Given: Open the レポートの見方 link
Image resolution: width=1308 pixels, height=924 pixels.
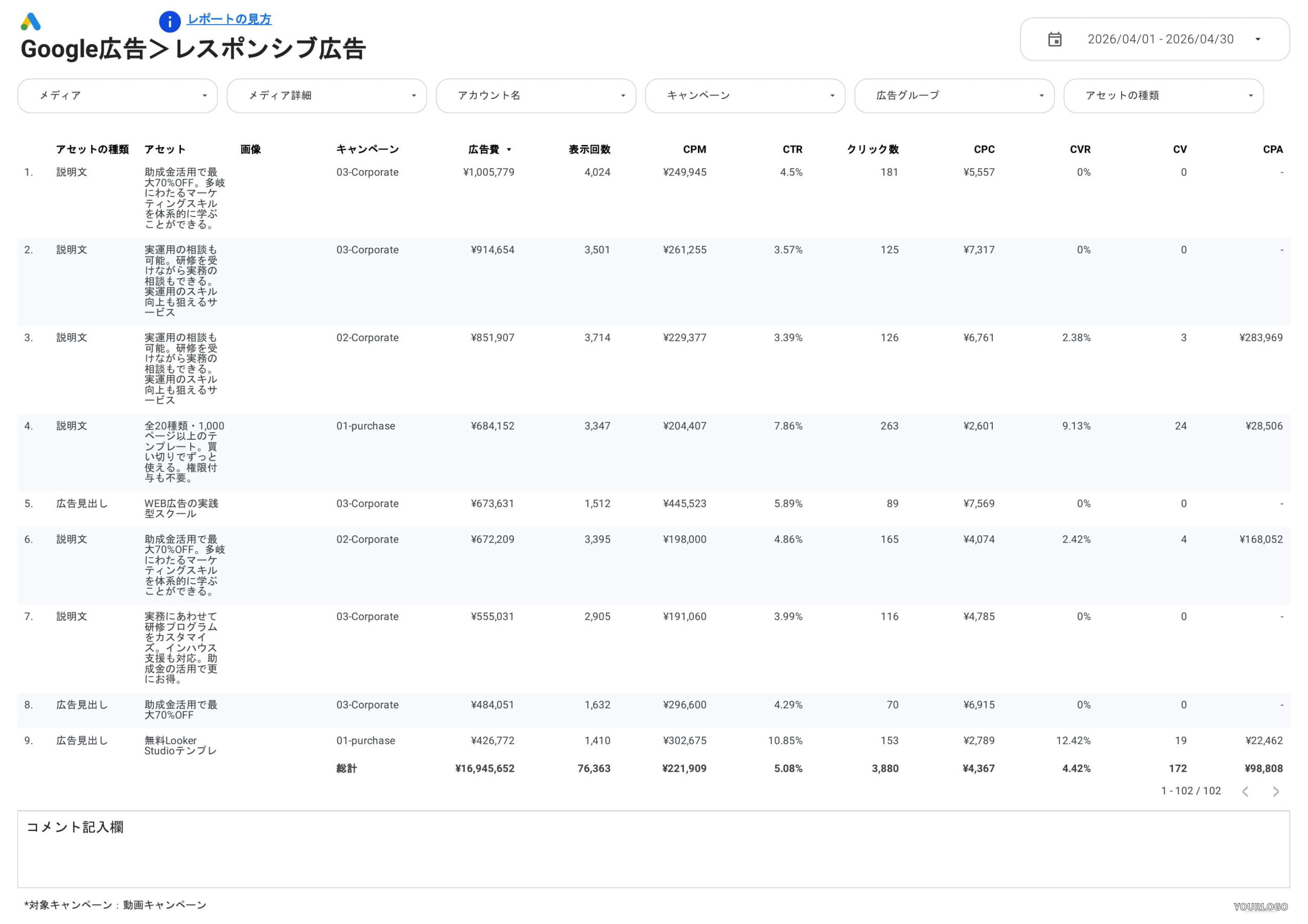Looking at the screenshot, I should 229,19.
